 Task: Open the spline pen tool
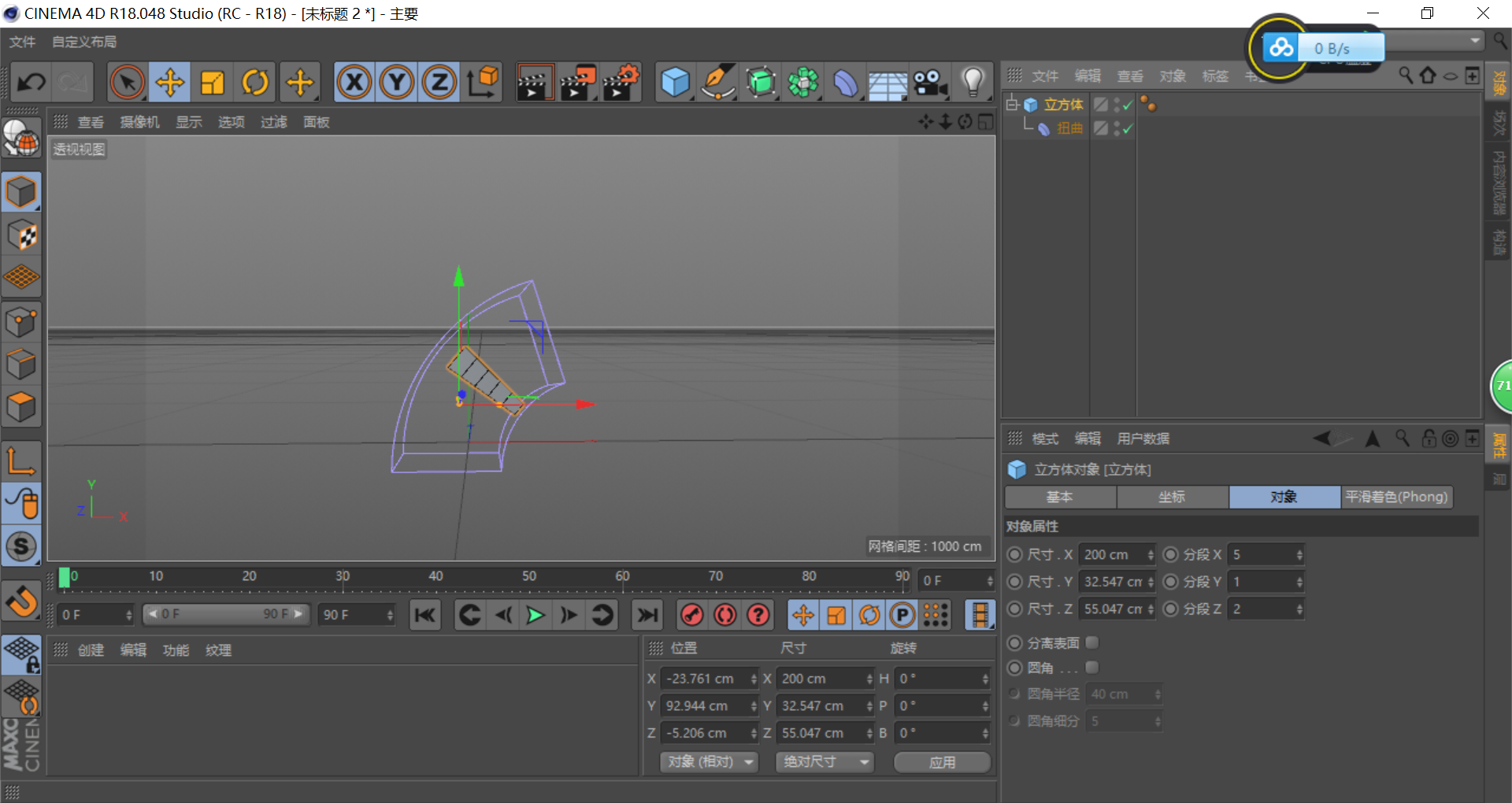tap(717, 82)
